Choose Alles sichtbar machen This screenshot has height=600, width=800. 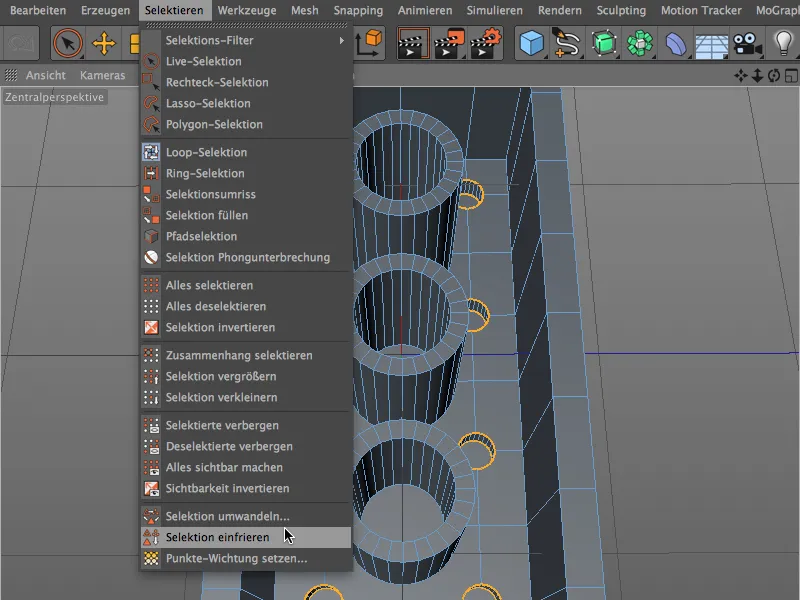click(246, 467)
